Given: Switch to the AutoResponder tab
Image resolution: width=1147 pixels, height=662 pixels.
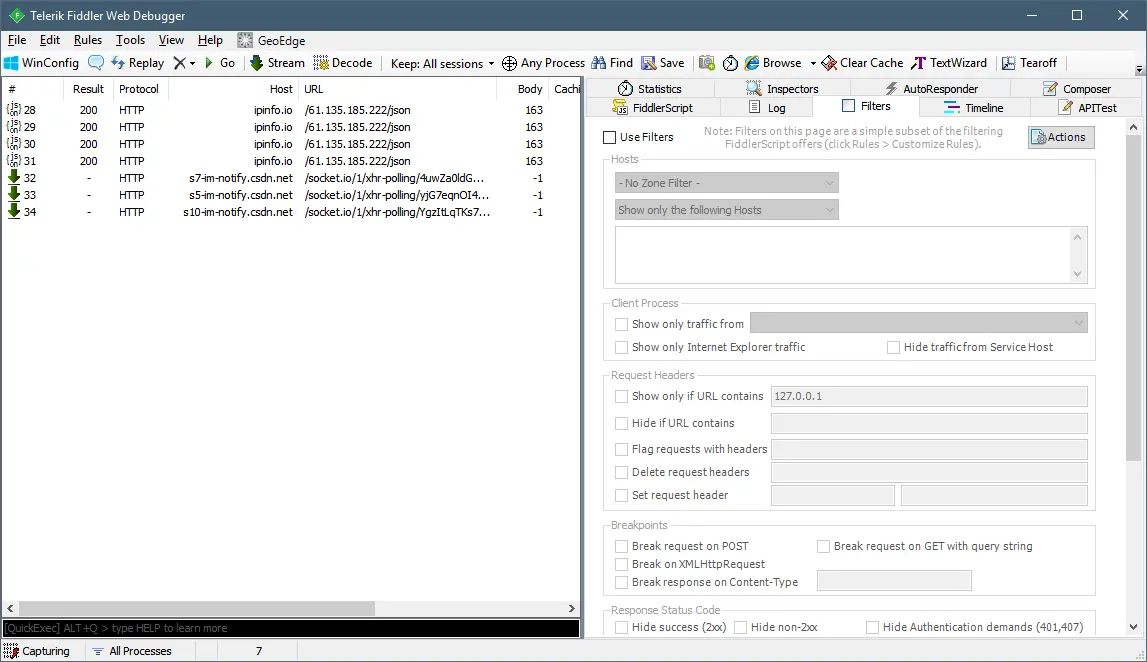Looking at the screenshot, I should [x=930, y=89].
